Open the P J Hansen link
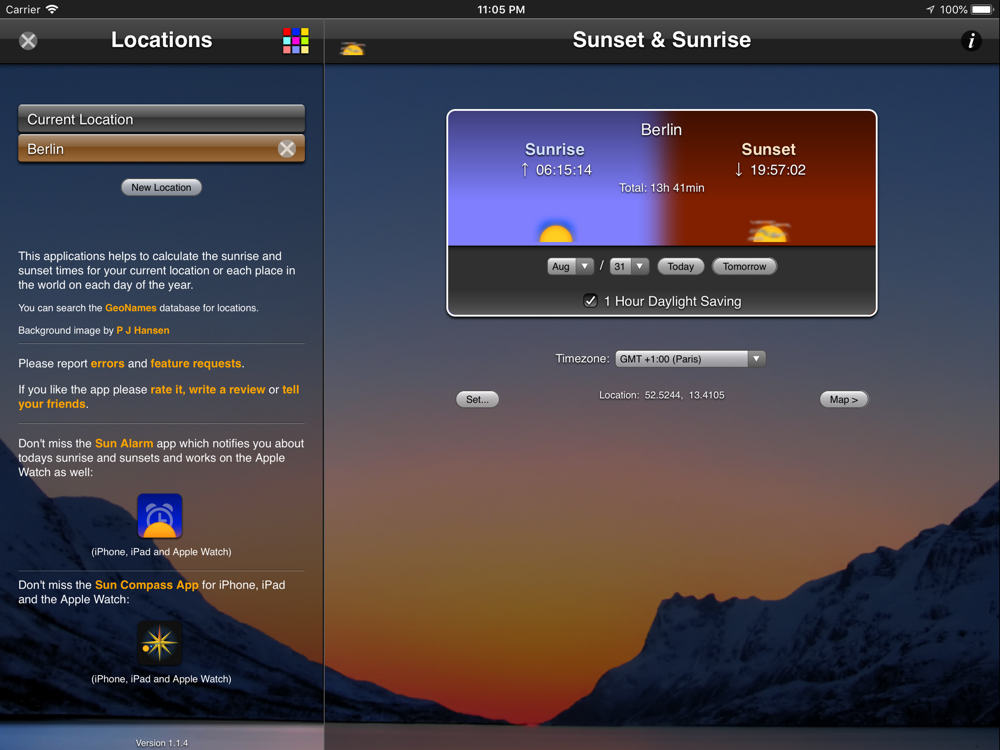This screenshot has width=1000, height=750. [x=143, y=330]
